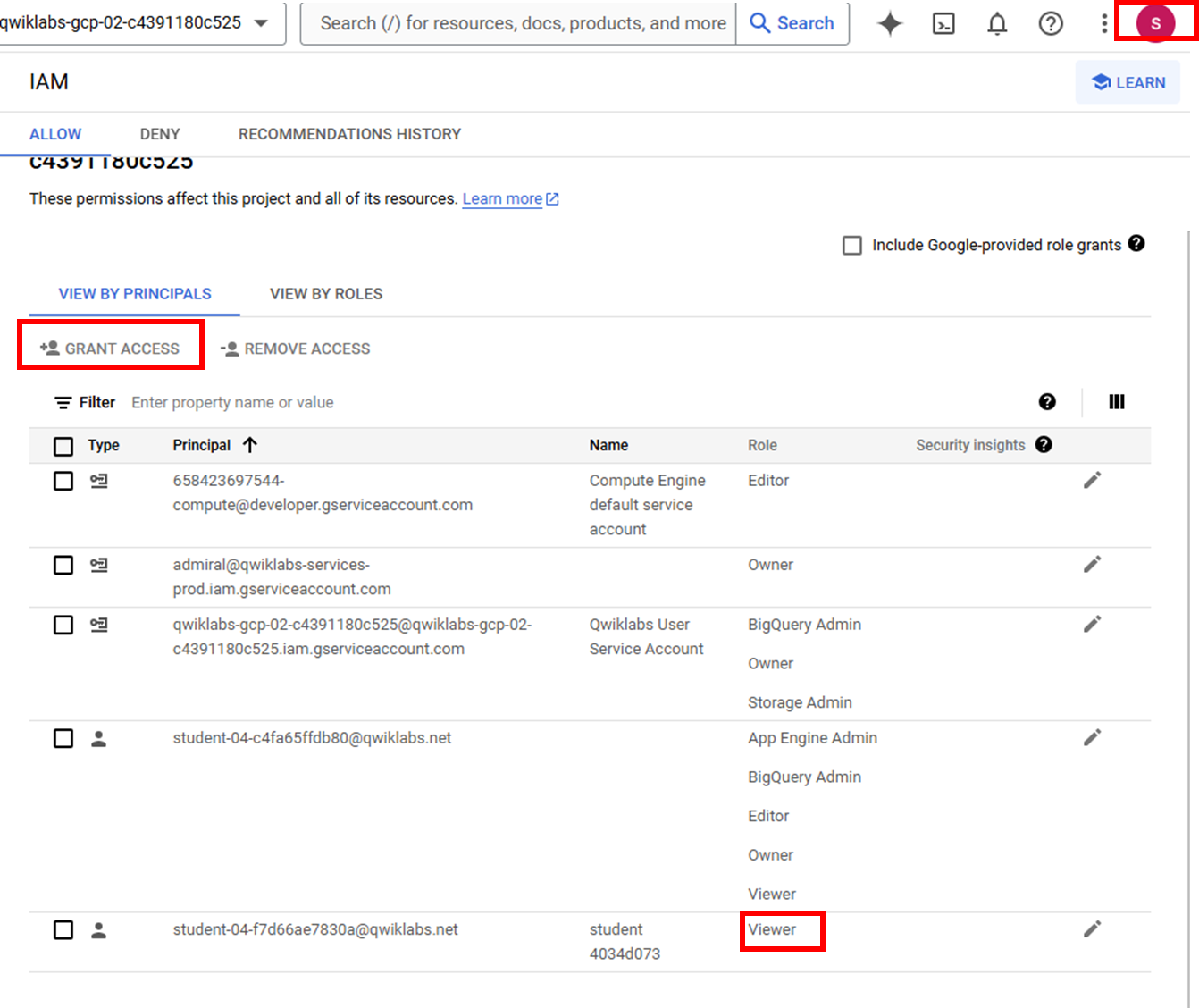Click the Viewer role of student-04-f7d66ae7830a
Screen dimensions: 1199x1008
[772, 929]
